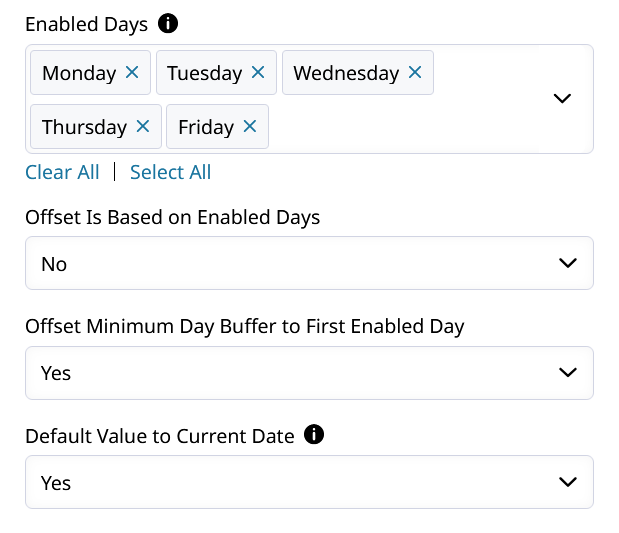619x533 pixels.
Task: Remove the Friday tag
Action: click(x=250, y=126)
